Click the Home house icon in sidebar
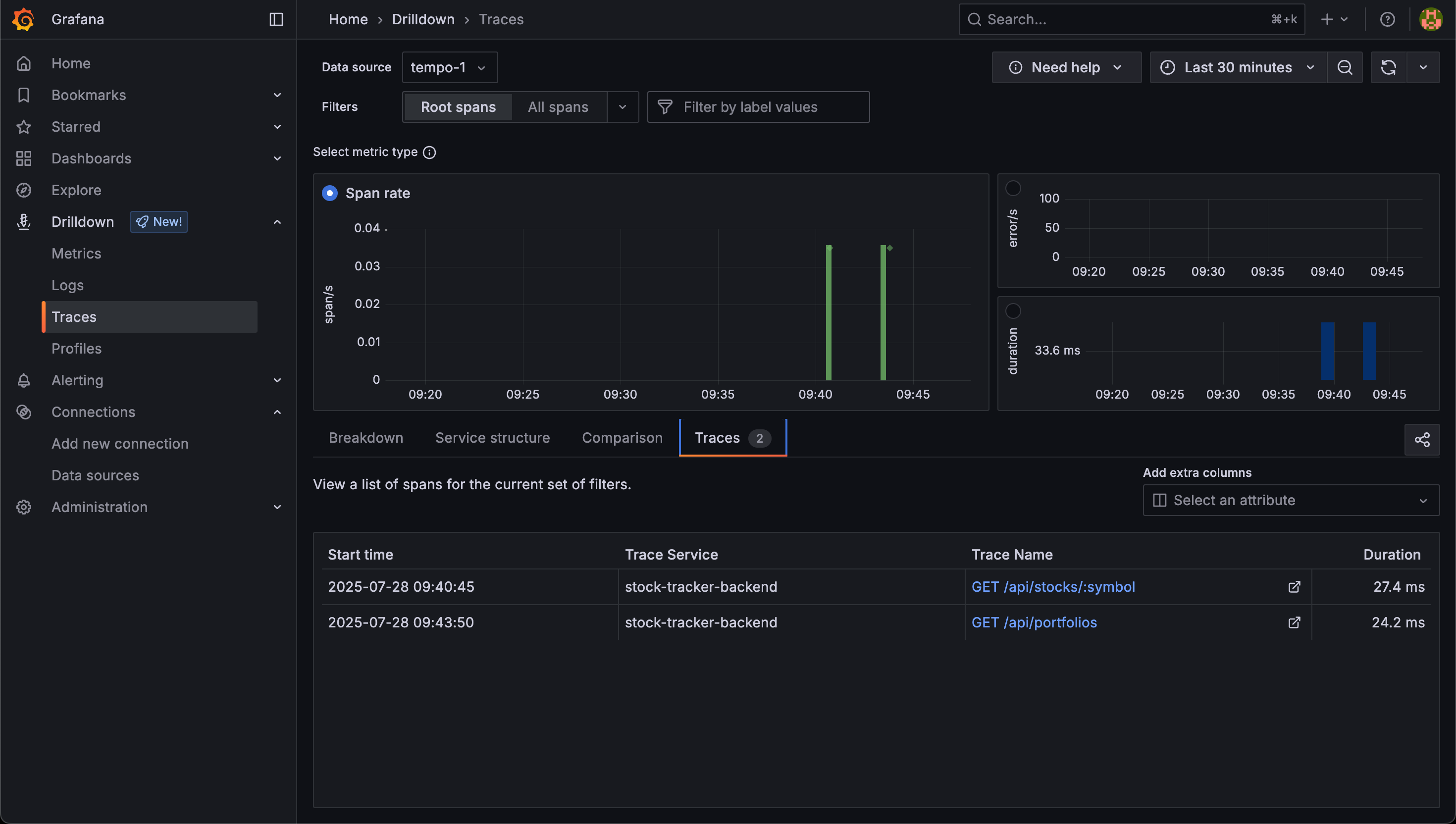The height and width of the screenshot is (824, 1456). coord(23,63)
